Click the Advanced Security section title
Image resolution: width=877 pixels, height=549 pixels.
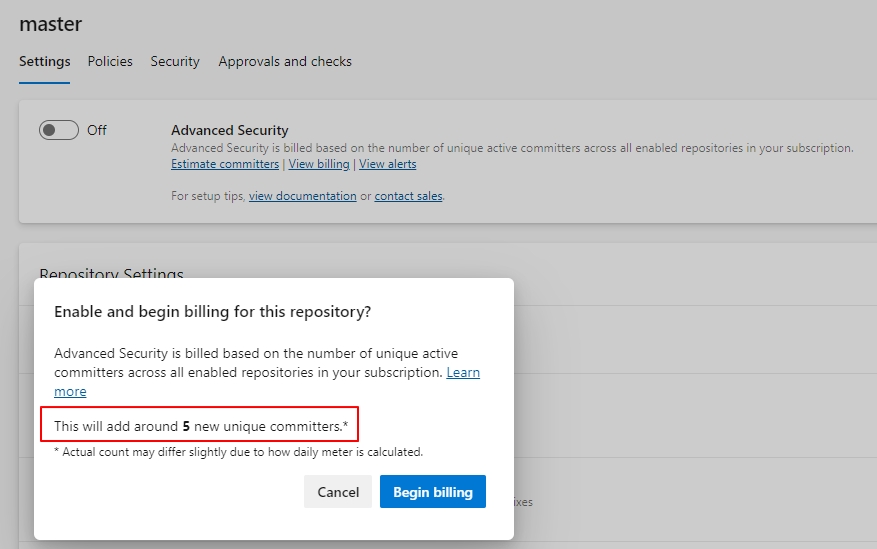(x=230, y=130)
